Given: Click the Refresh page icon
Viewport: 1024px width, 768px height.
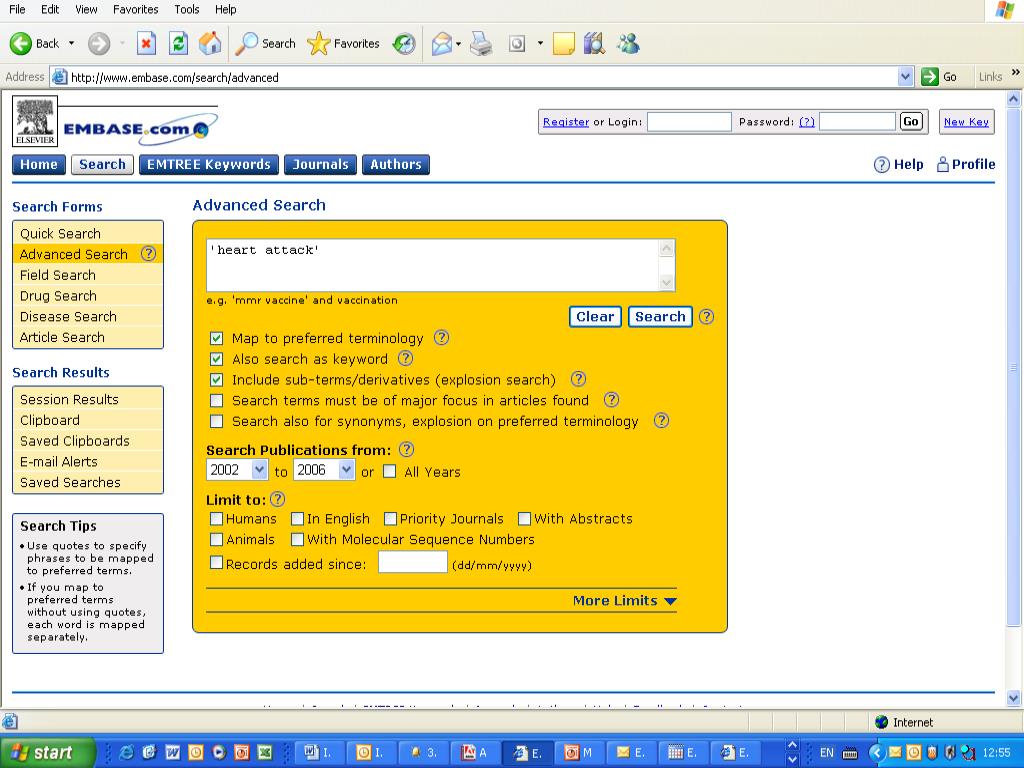Looking at the screenshot, I should (x=178, y=44).
